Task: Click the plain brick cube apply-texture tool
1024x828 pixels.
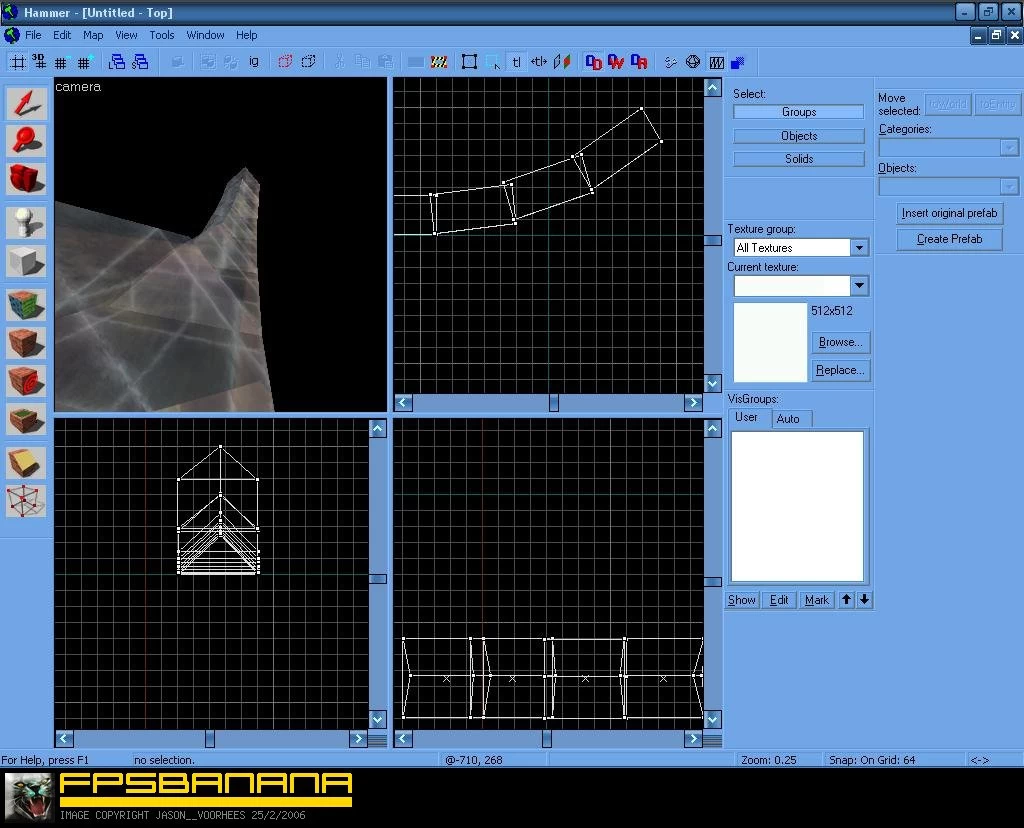Action: click(x=26, y=343)
